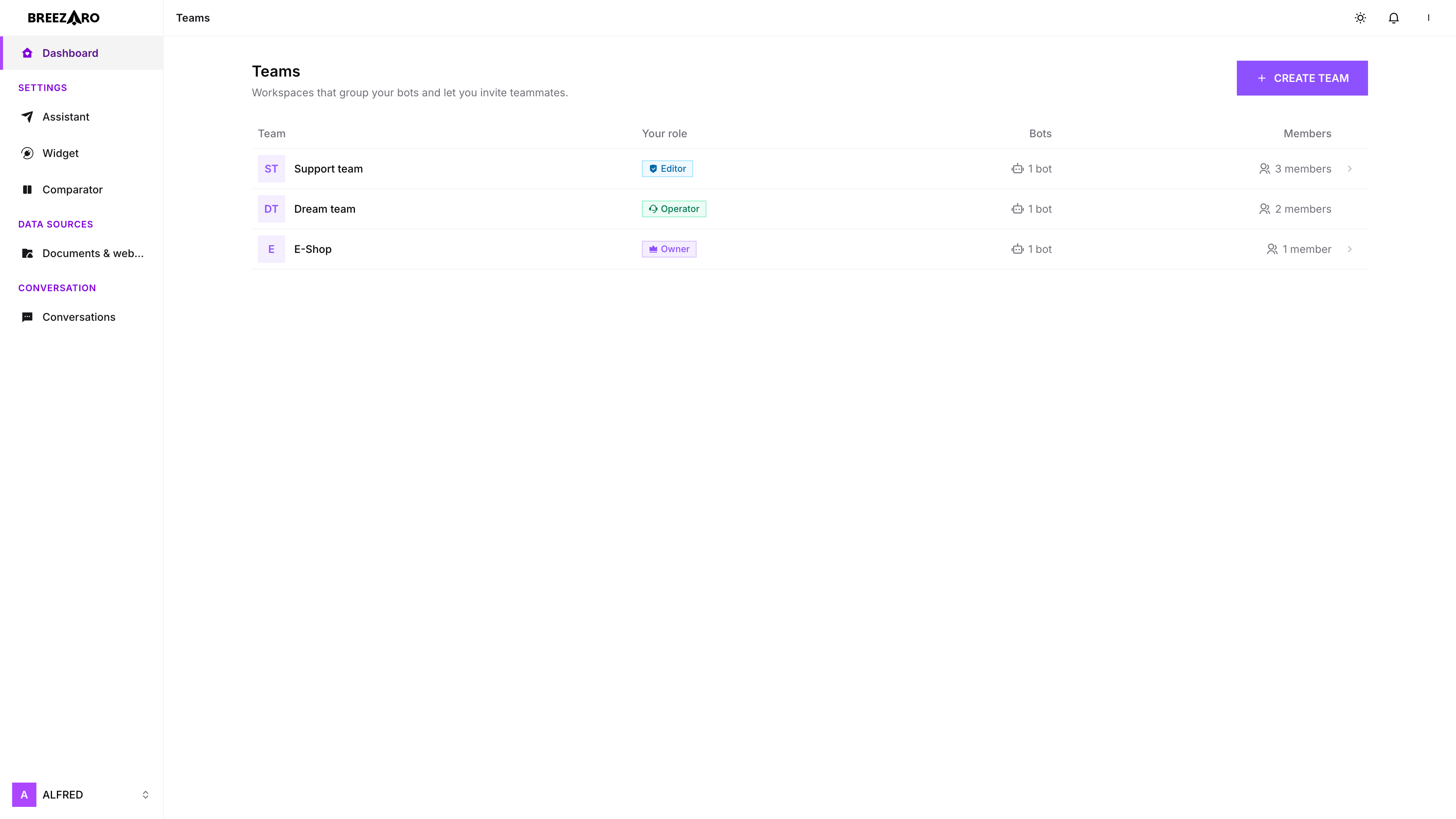
Task: Open the notifications bell
Action: [1394, 18]
